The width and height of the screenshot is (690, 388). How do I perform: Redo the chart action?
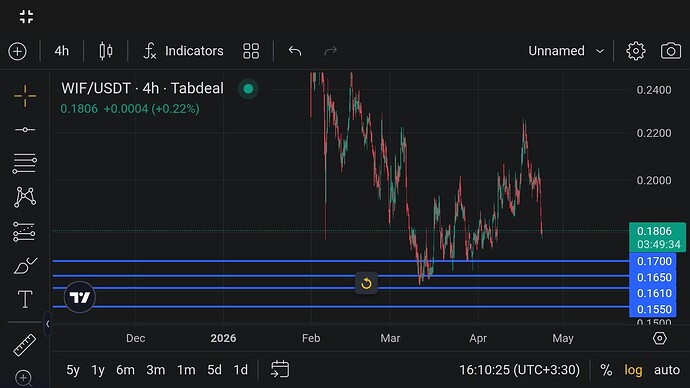[x=330, y=51]
